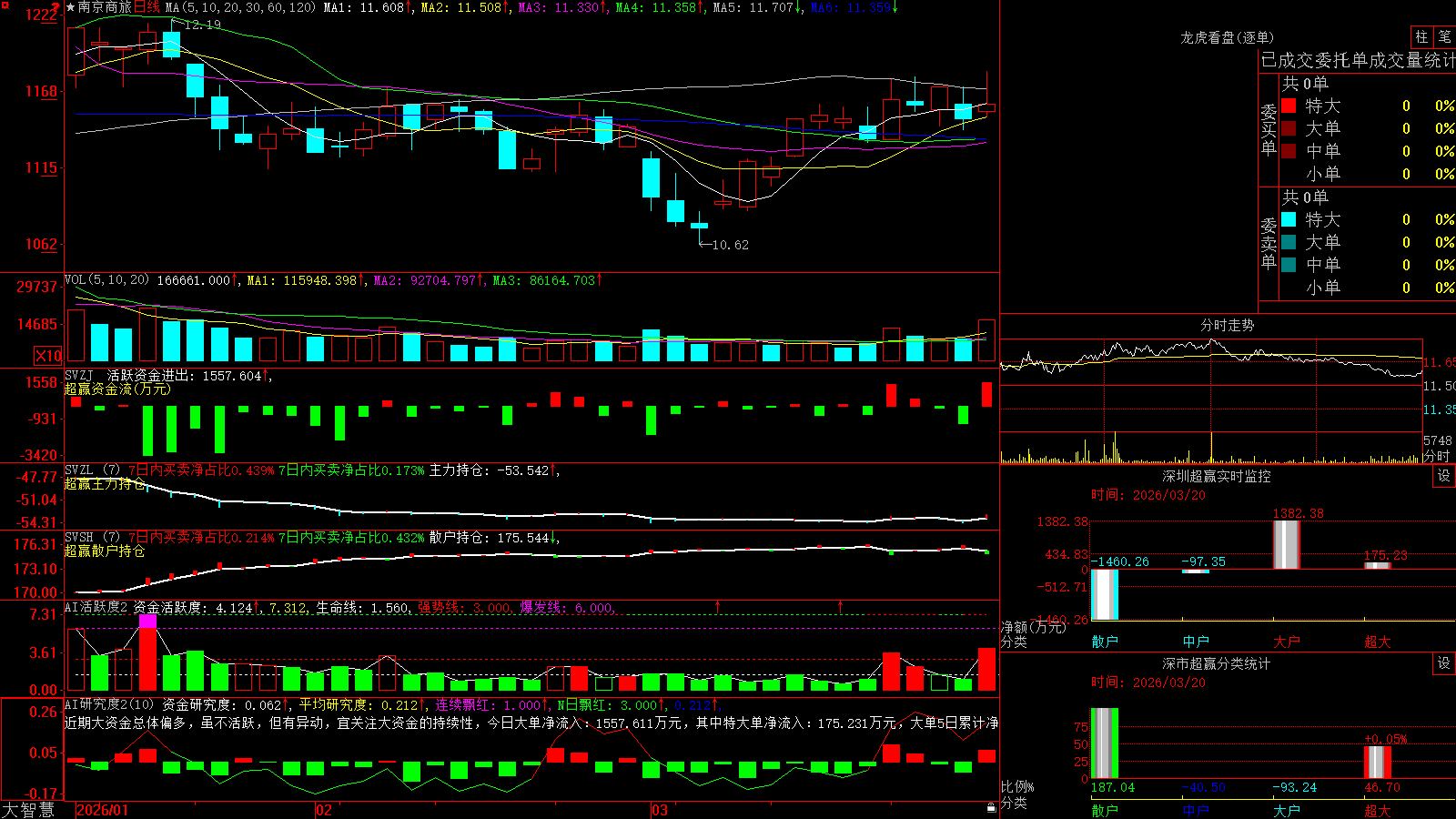Click the 02 month marker on timeline
The height and width of the screenshot is (819, 1456).
(323, 810)
